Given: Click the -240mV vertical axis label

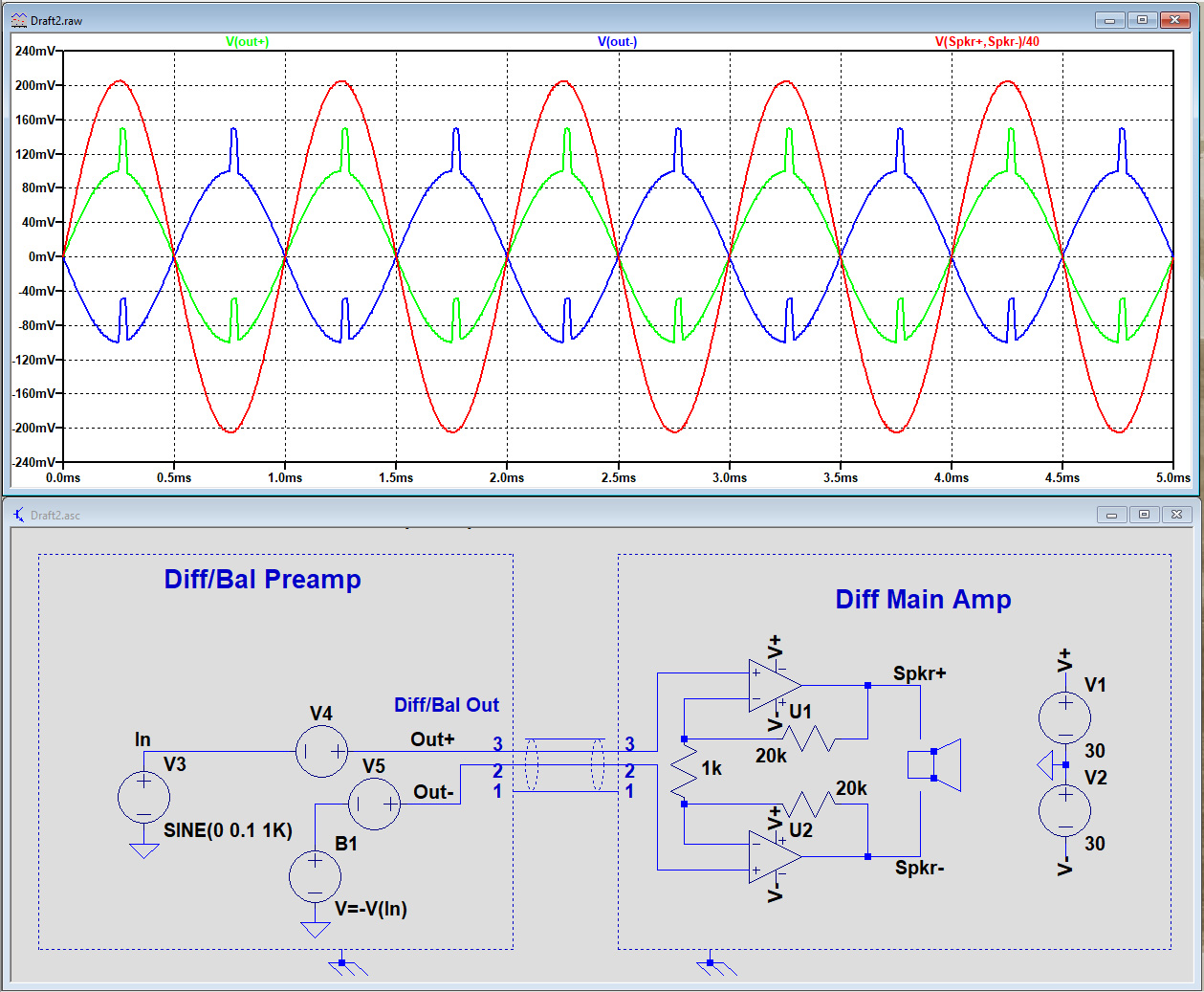Looking at the screenshot, I should click(33, 462).
